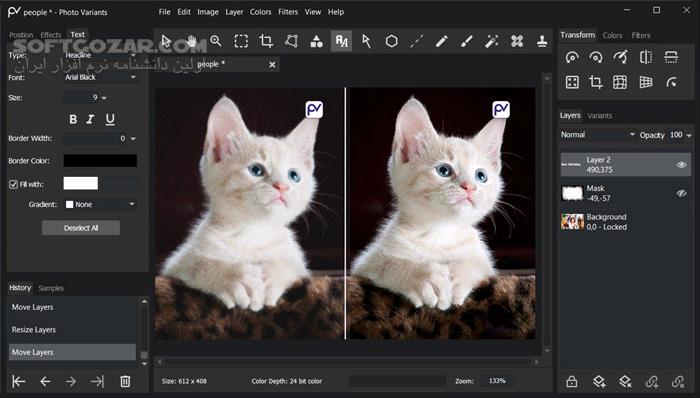Open the Font dropdown showing Arial Black
The image size is (700, 398).
[x=100, y=77]
